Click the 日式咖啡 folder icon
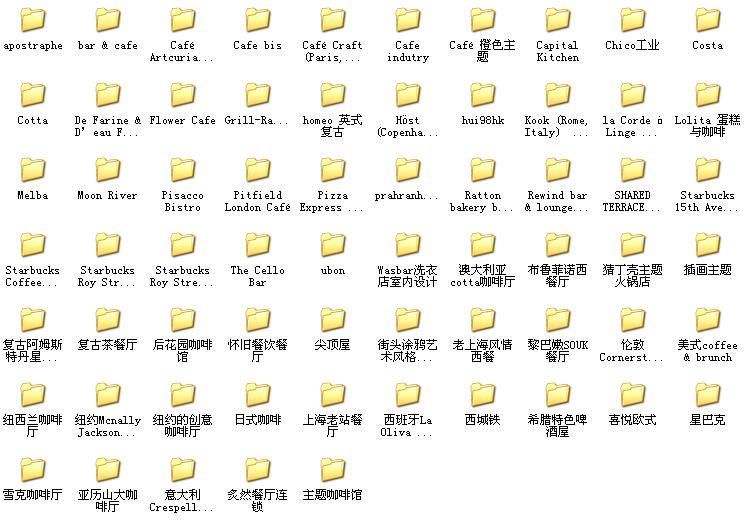Image resolution: width=750 pixels, height=525 pixels. point(258,394)
